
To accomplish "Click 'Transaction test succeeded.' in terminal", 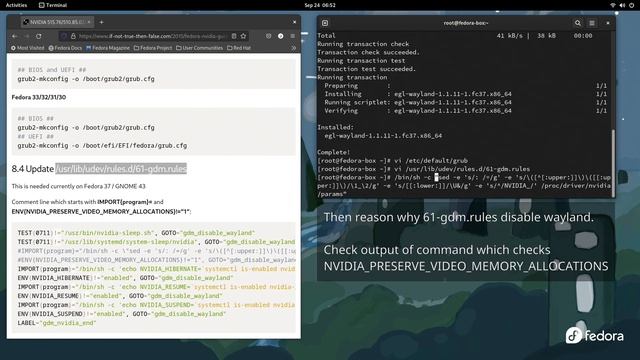I will coord(367,69).
